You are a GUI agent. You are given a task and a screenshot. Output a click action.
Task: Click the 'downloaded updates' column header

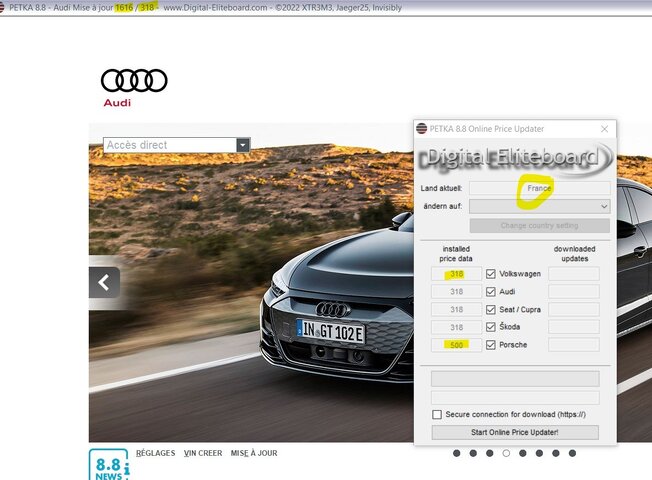pos(574,254)
